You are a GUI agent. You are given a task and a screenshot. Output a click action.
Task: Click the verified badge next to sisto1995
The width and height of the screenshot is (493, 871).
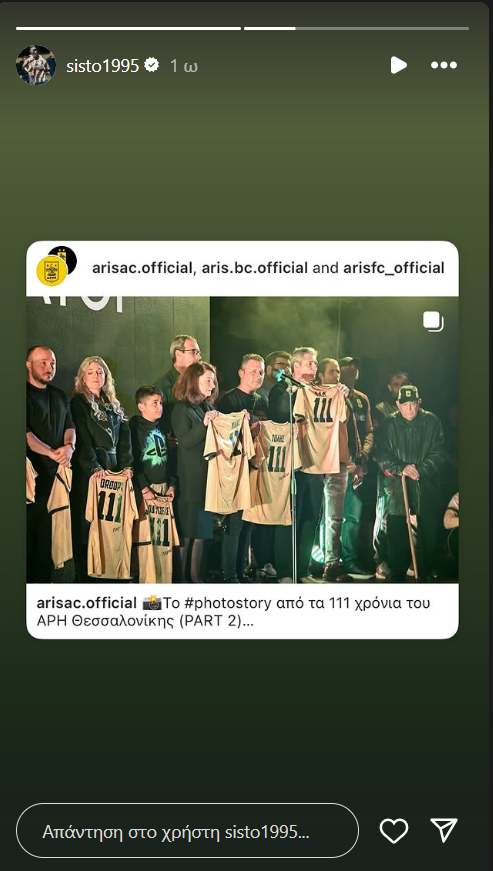point(152,65)
